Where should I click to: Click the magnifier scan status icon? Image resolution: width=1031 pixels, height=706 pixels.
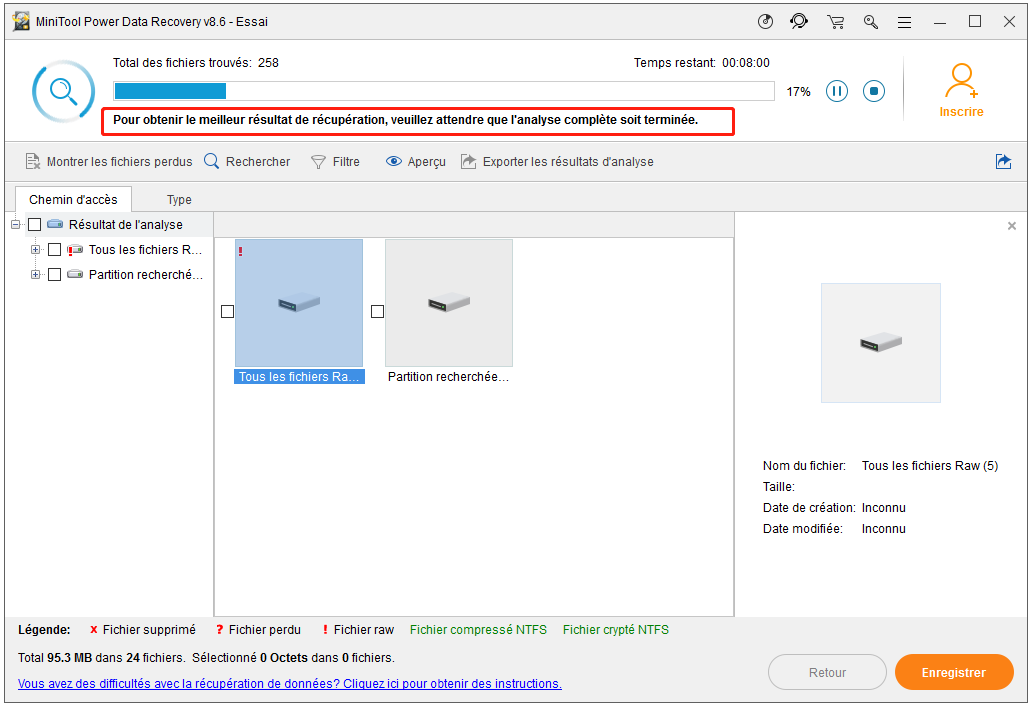tap(64, 91)
